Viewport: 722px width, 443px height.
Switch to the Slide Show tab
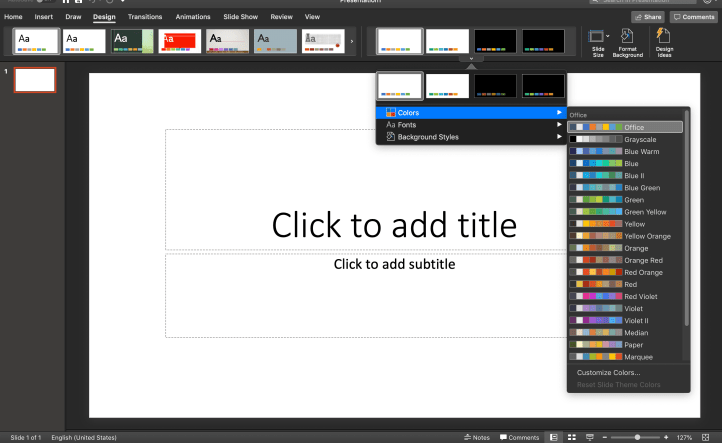coord(239,17)
